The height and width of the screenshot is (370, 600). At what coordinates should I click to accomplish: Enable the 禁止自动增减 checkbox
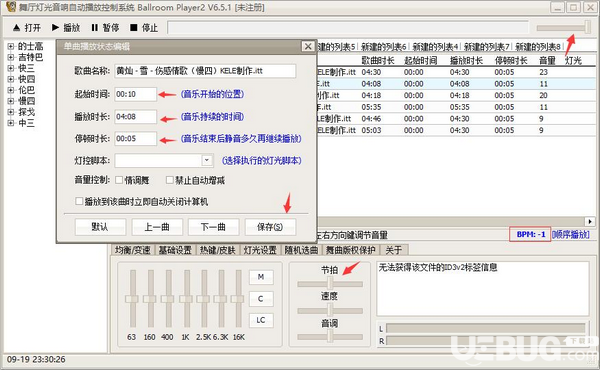(170, 180)
